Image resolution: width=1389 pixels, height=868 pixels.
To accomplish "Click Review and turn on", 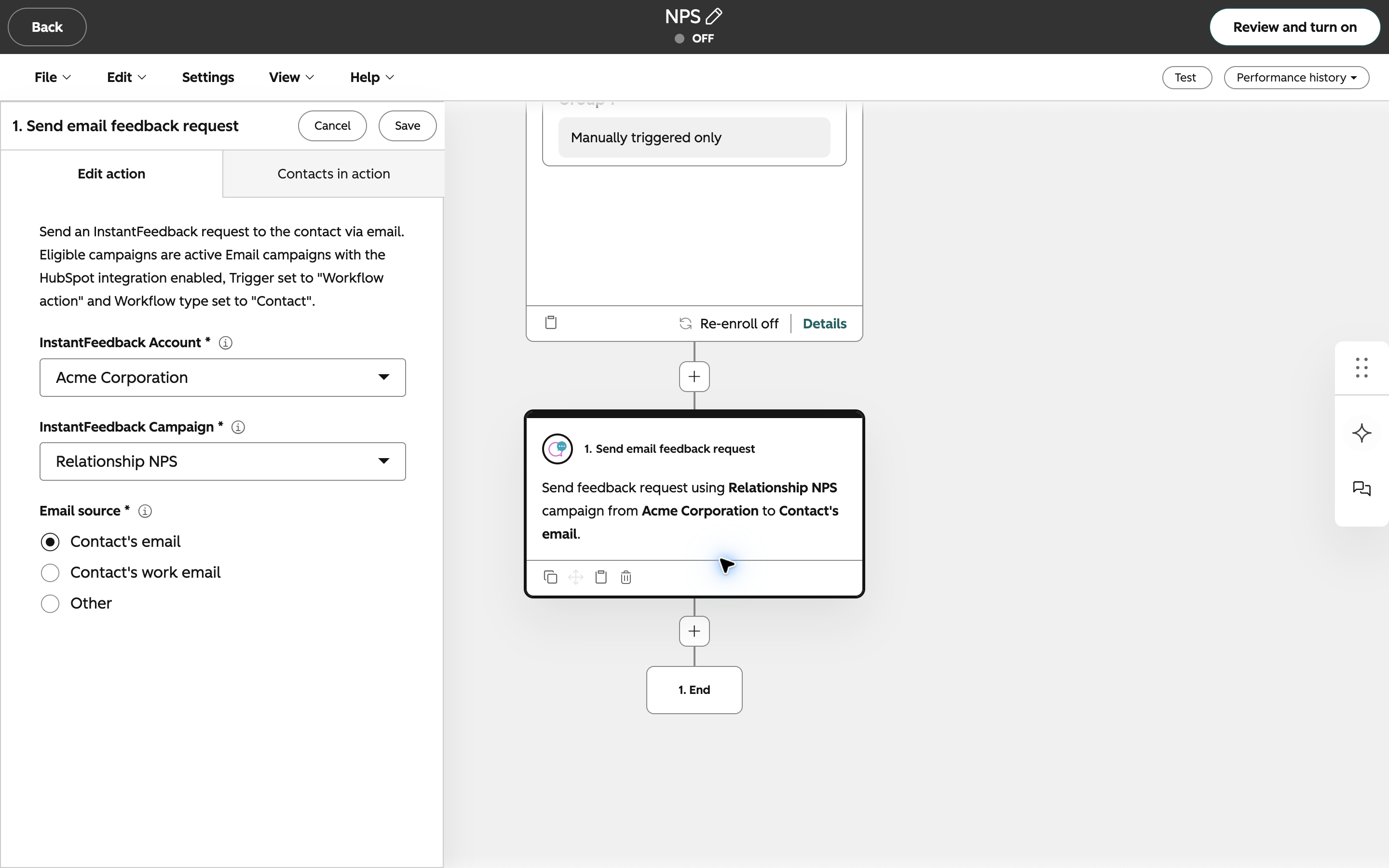I will click(x=1294, y=27).
